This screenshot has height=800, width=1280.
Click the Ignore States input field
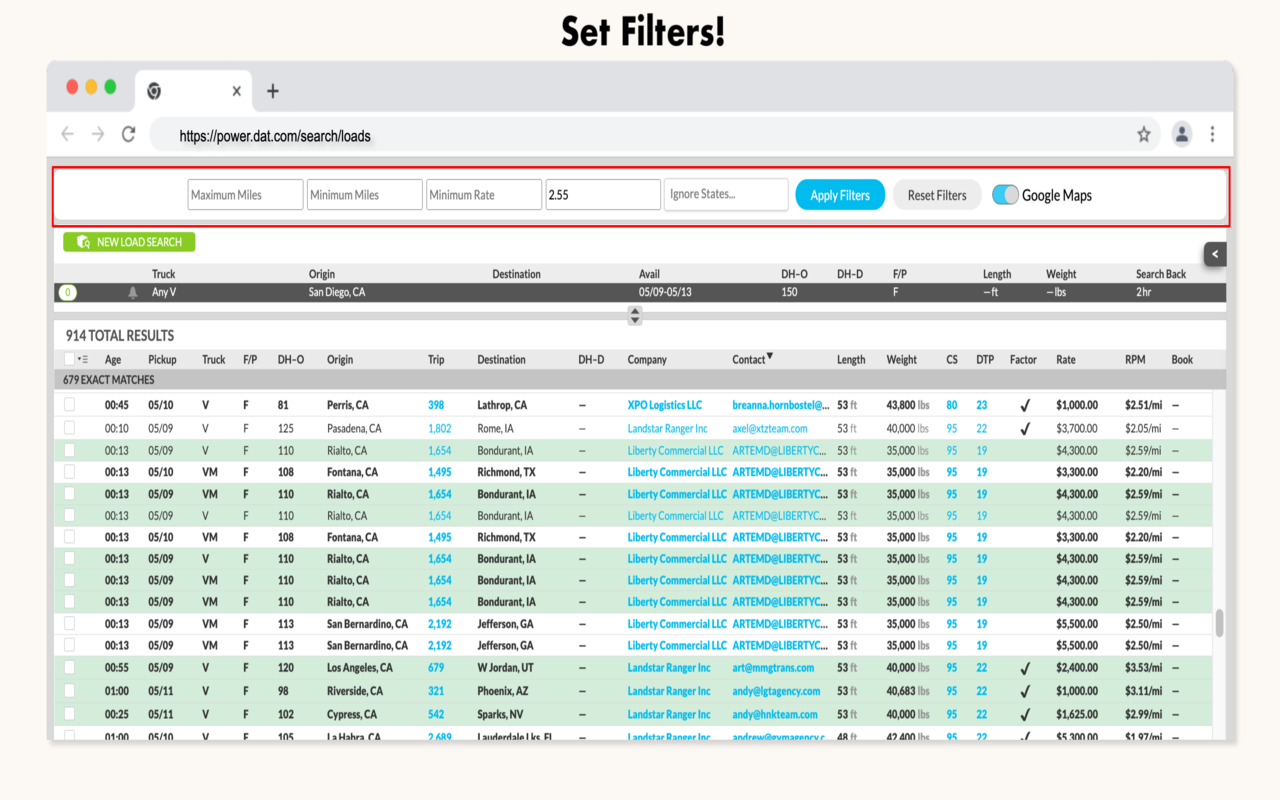pos(726,195)
